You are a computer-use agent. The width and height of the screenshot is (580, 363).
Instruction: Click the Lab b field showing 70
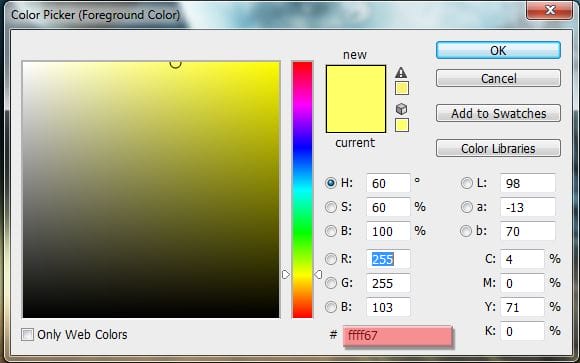pos(527,231)
